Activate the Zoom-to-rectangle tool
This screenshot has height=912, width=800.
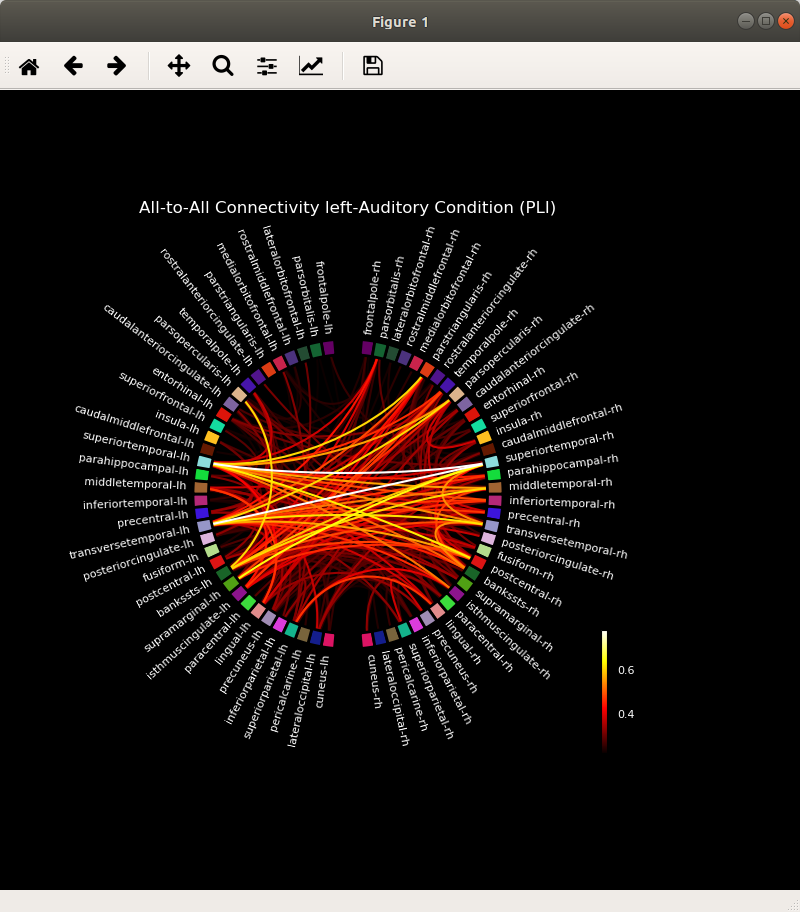click(222, 65)
